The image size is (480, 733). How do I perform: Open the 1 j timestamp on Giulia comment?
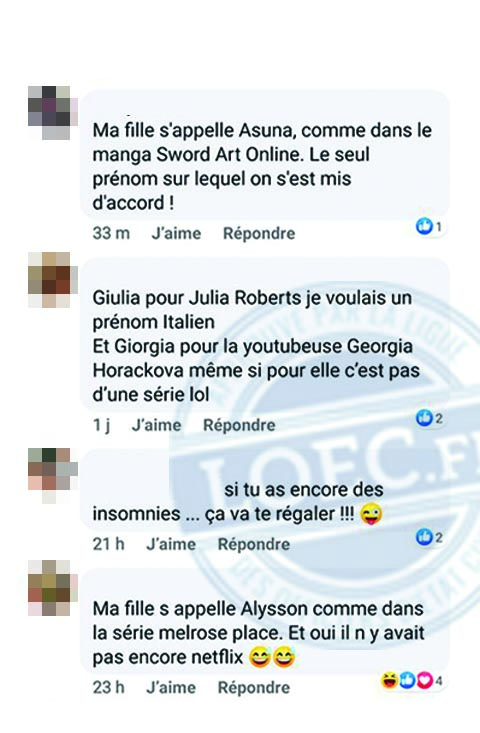pos(101,425)
